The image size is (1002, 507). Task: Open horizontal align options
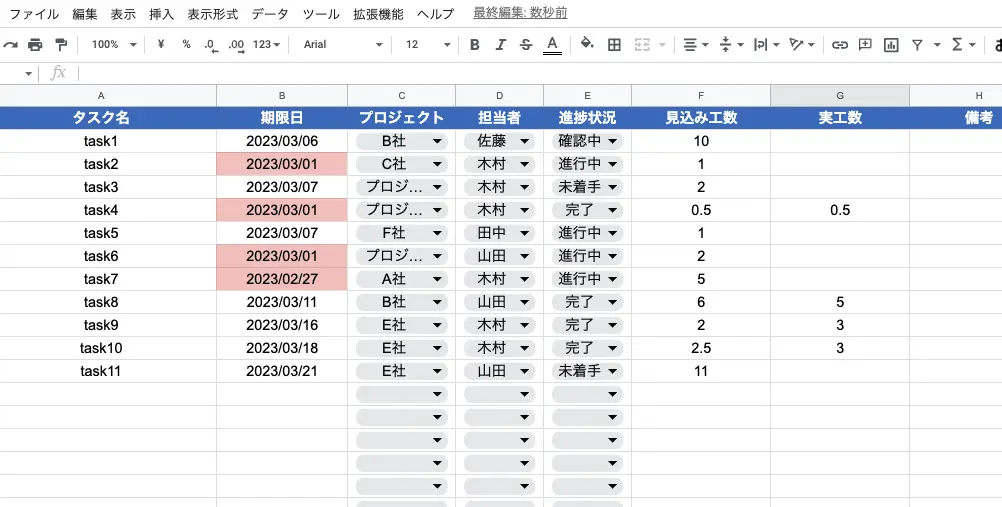coord(696,45)
